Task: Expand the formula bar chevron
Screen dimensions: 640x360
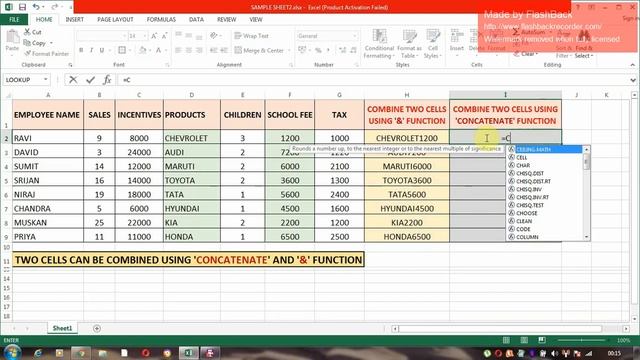Action: click(x=633, y=80)
